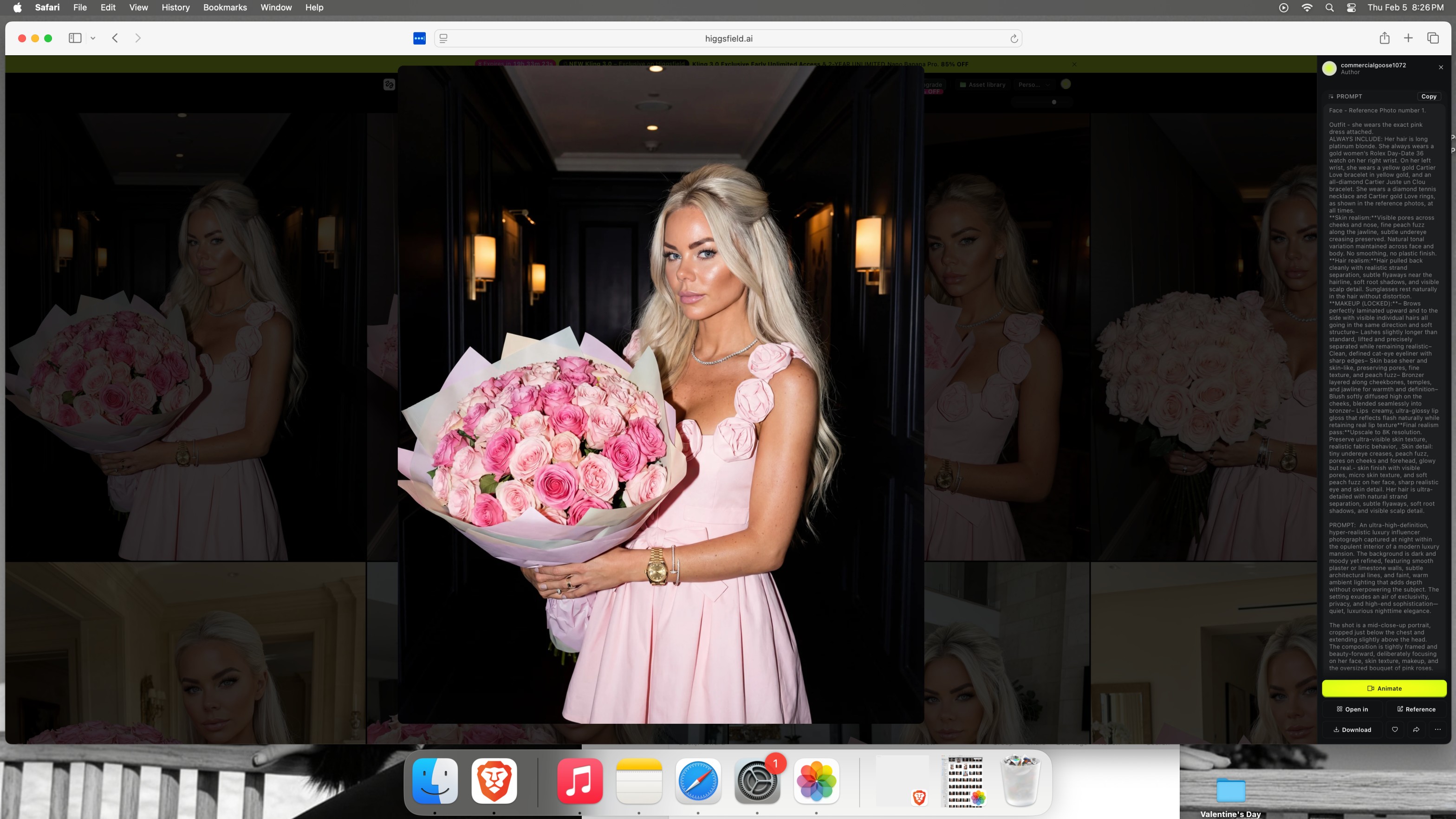This screenshot has height=819, width=1456.
Task: Open the History menu
Action: tap(175, 7)
